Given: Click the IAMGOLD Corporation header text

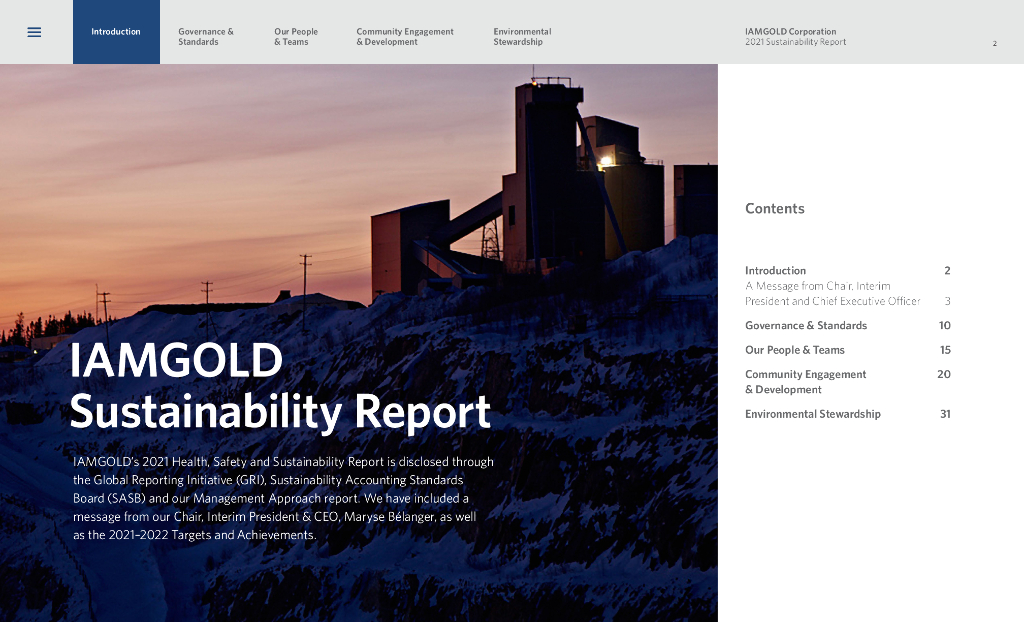Looking at the screenshot, I should pos(790,31).
